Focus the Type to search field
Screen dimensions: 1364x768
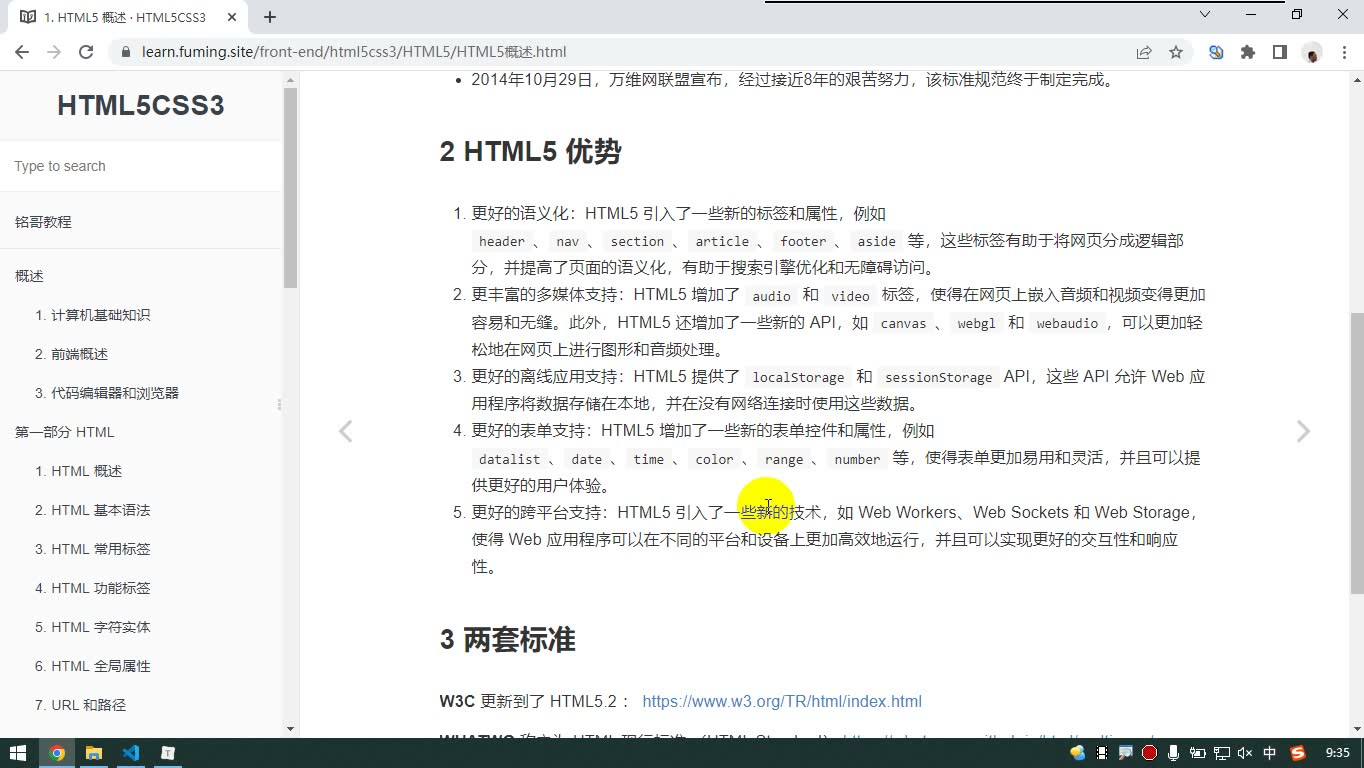click(x=140, y=166)
